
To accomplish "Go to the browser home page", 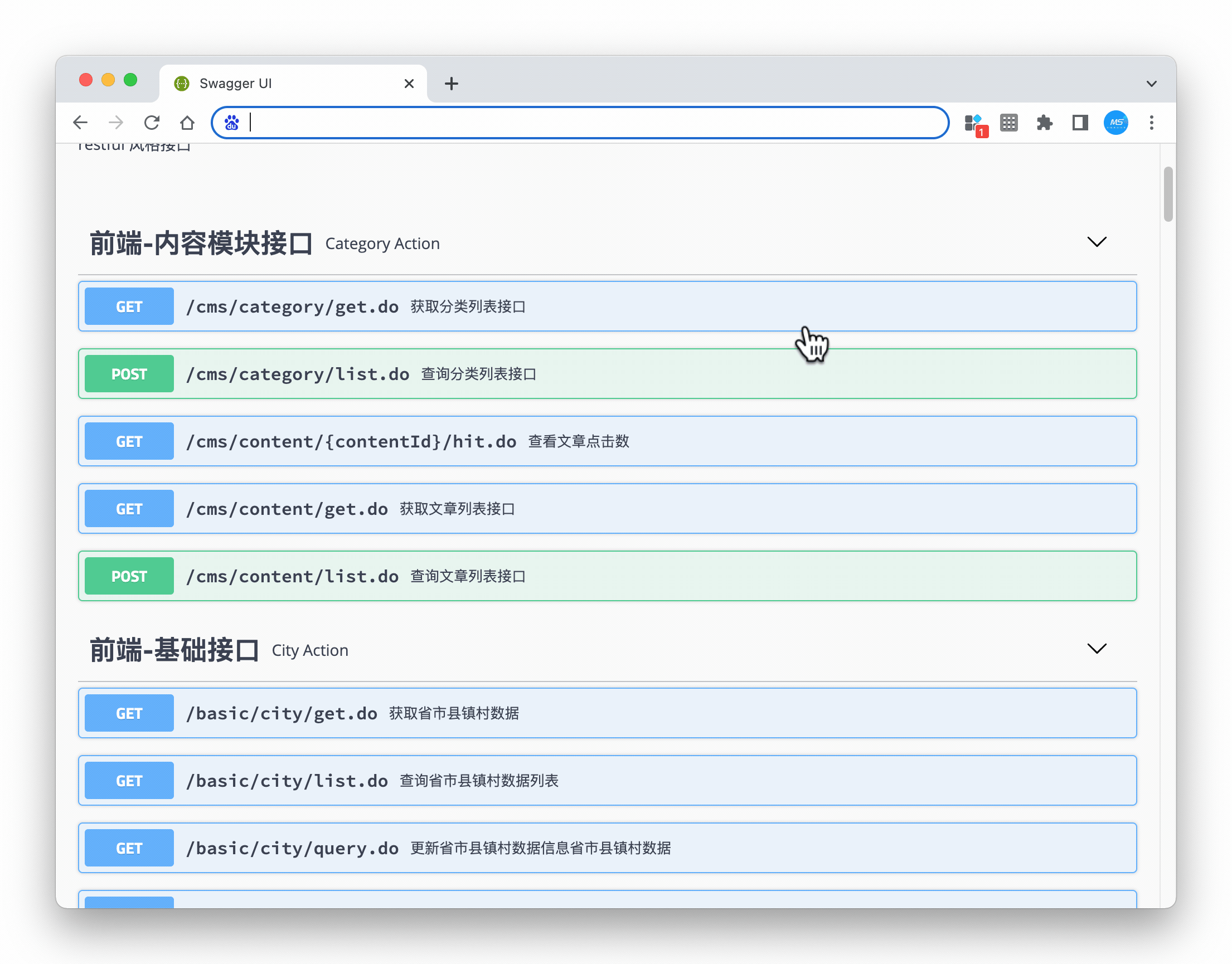I will point(187,123).
